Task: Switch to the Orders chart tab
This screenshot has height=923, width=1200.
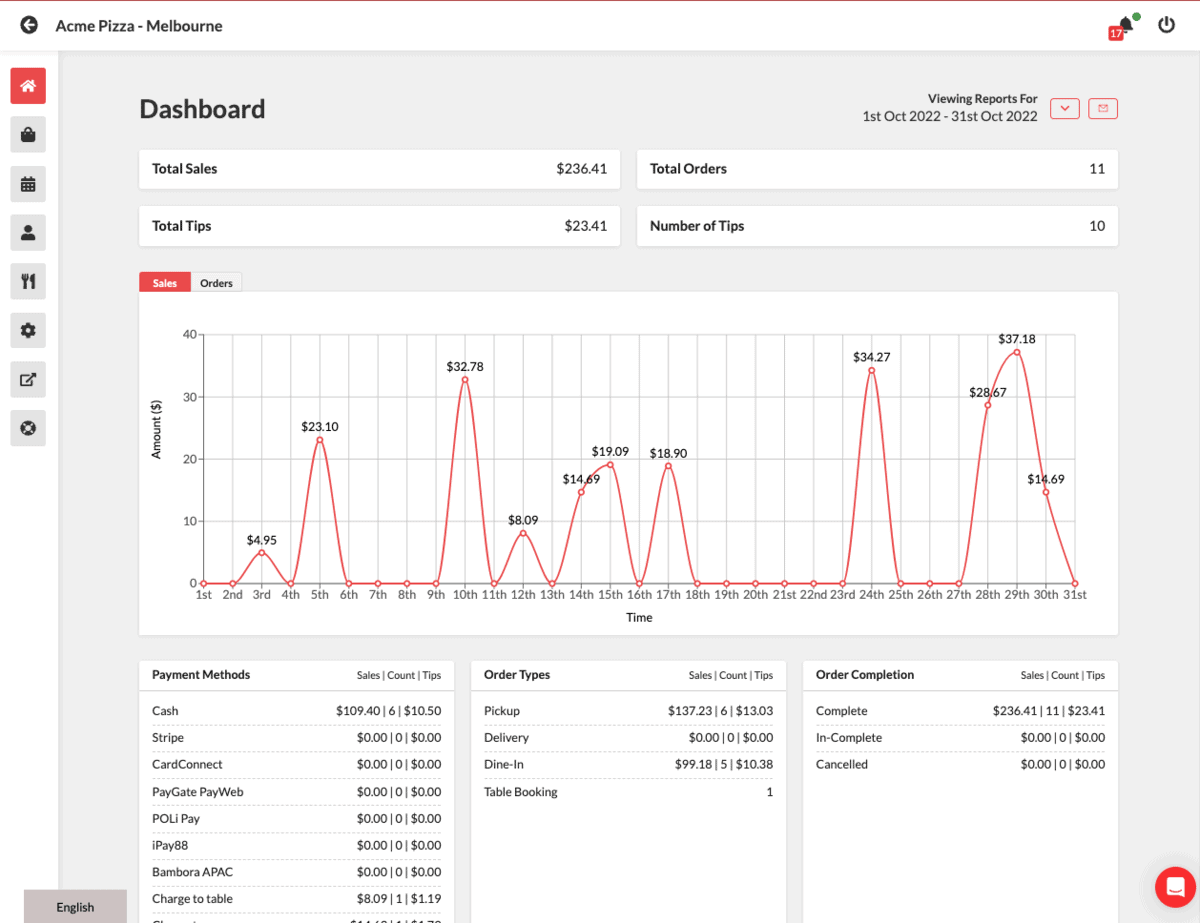Action: [x=216, y=282]
